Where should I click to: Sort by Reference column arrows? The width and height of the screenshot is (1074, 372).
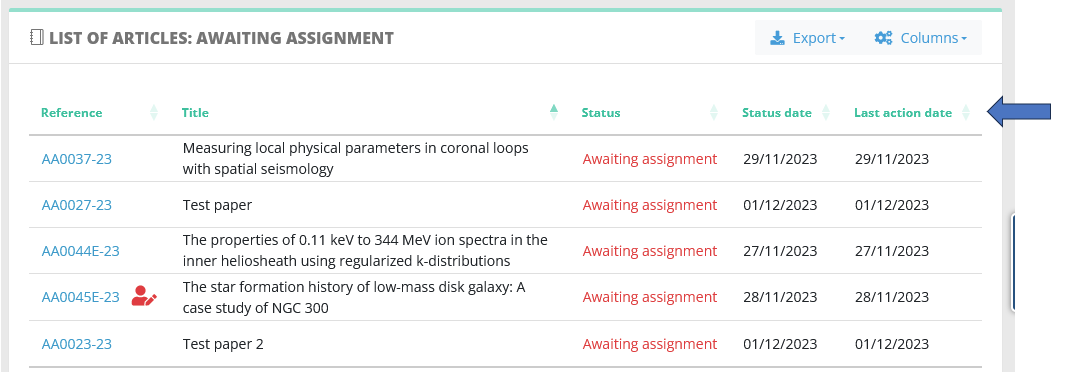(154, 112)
